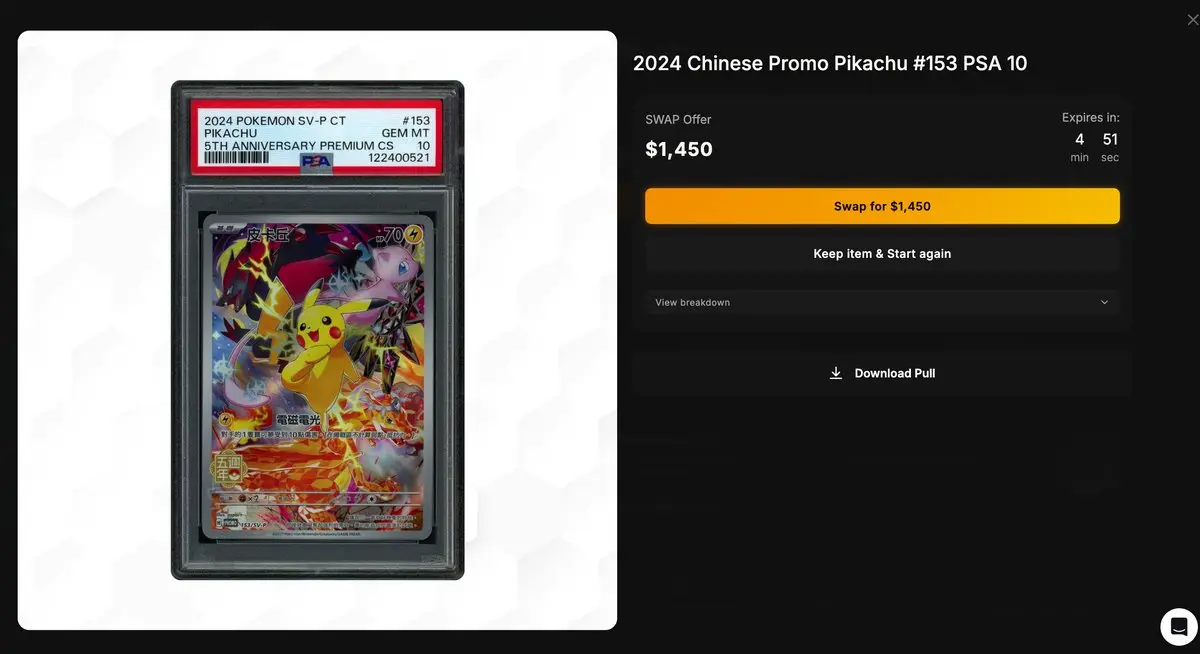Close the pull dialog with the X icon

coord(1192,20)
